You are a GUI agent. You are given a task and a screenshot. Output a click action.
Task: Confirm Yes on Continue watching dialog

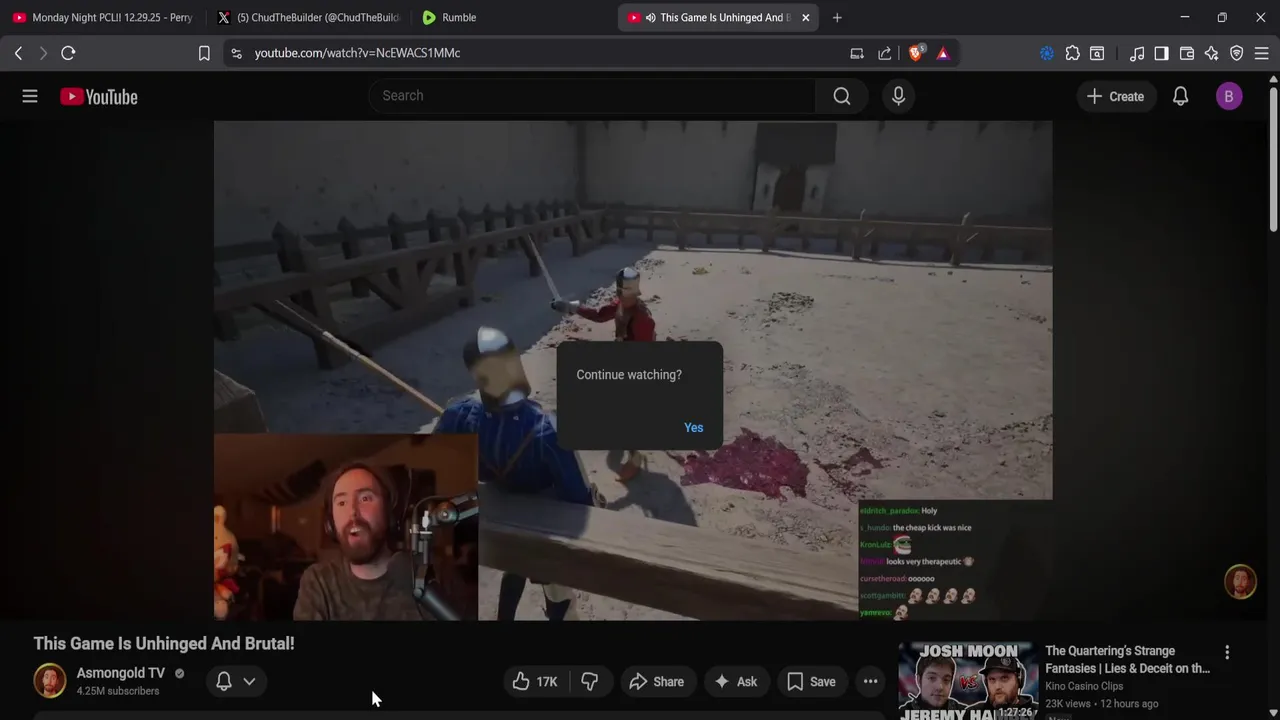(693, 427)
